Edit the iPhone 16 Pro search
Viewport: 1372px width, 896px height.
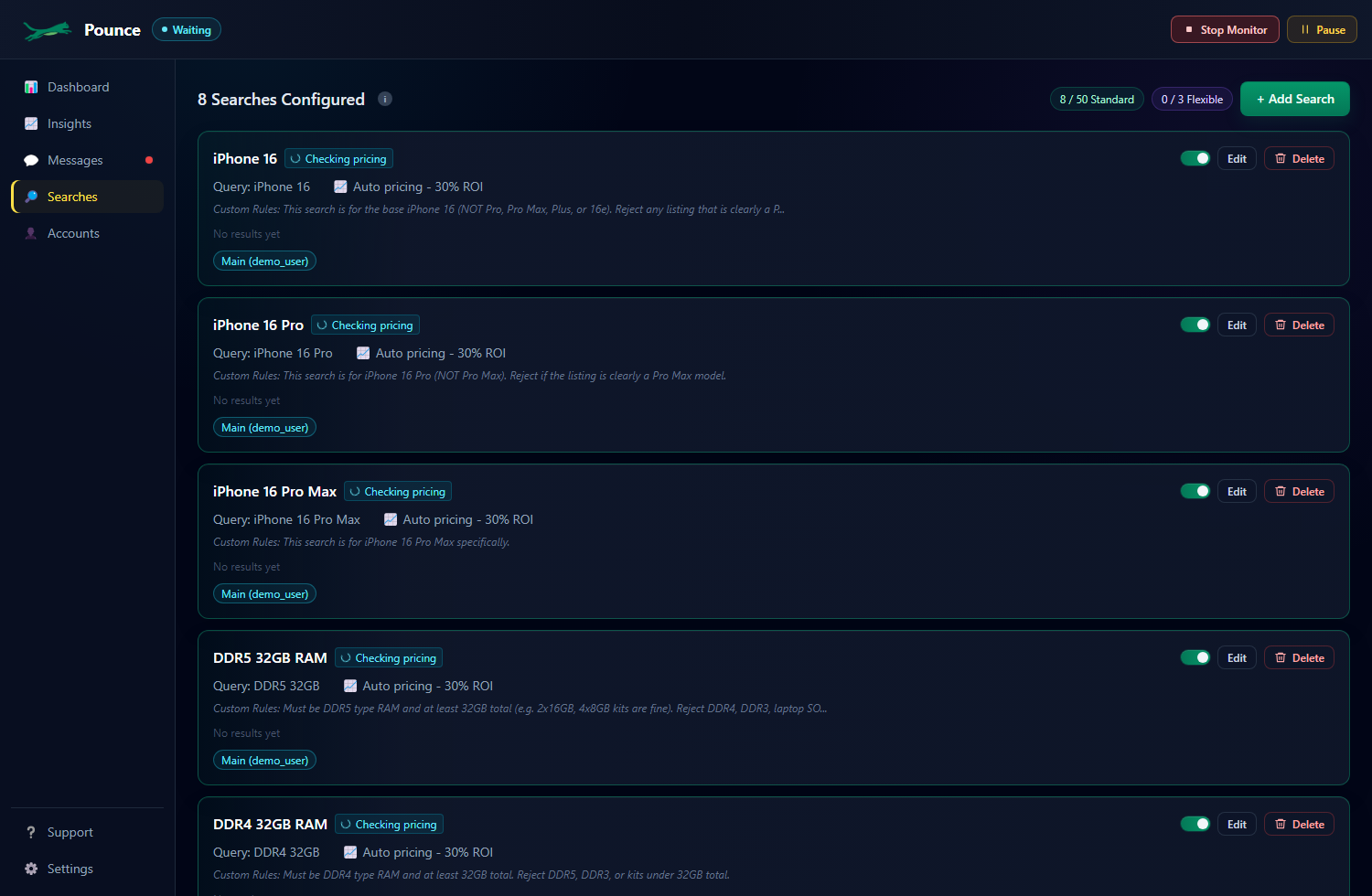point(1237,325)
